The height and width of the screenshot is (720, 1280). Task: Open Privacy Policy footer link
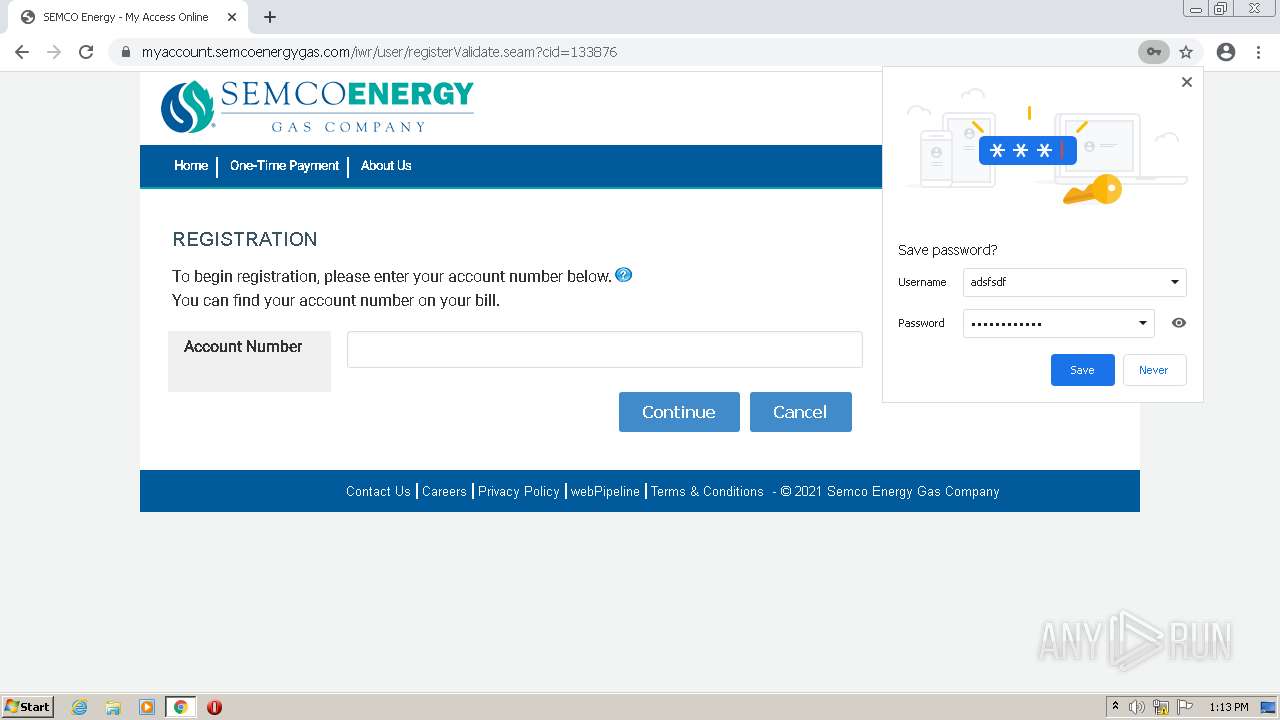click(518, 491)
